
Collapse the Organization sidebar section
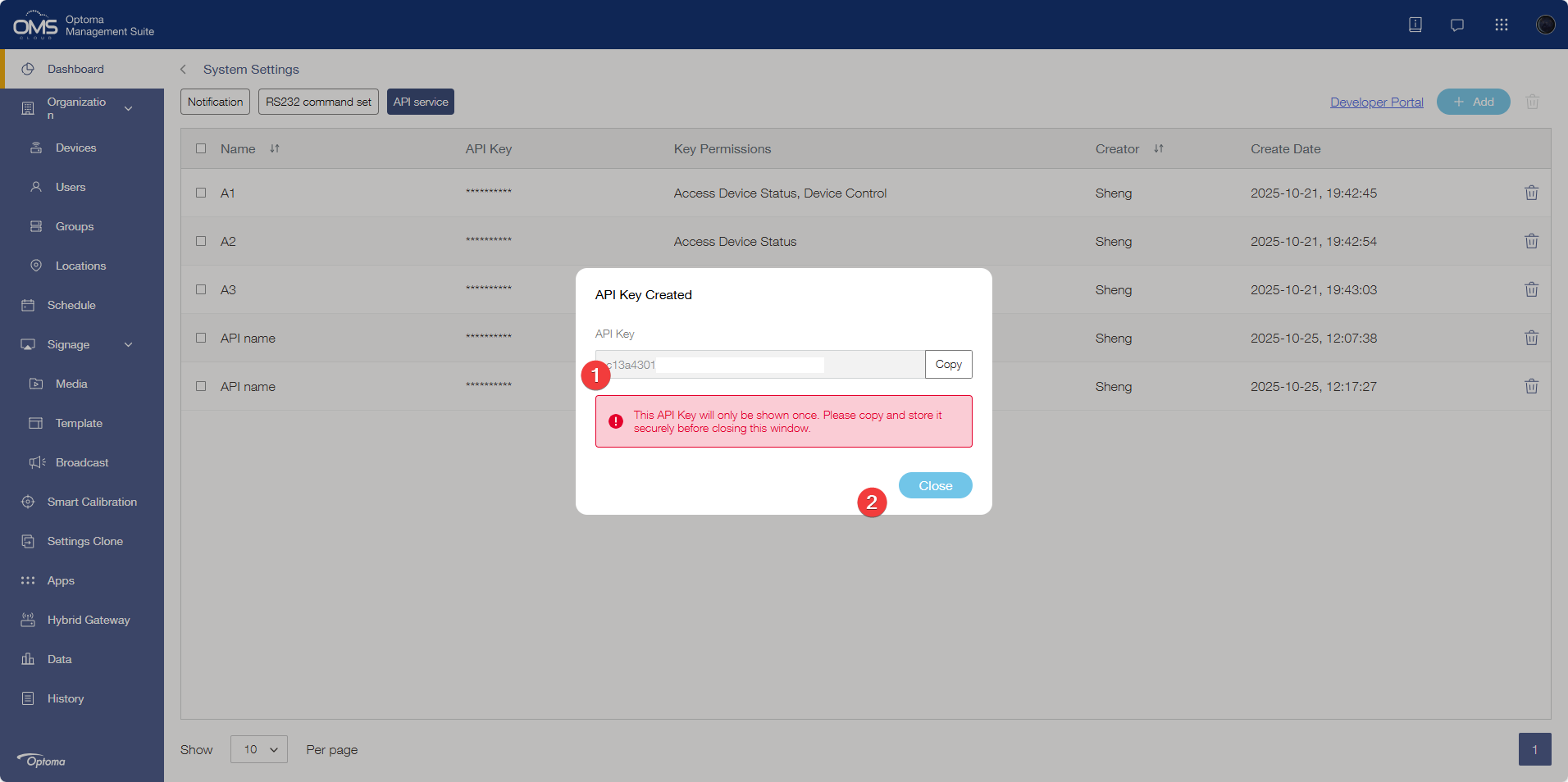(x=128, y=108)
